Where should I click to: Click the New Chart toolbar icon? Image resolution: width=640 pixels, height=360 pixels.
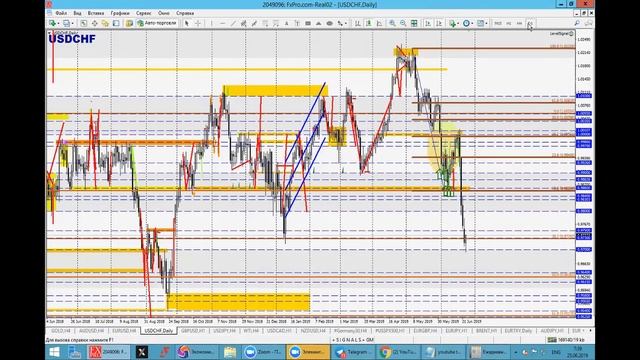coord(52,23)
